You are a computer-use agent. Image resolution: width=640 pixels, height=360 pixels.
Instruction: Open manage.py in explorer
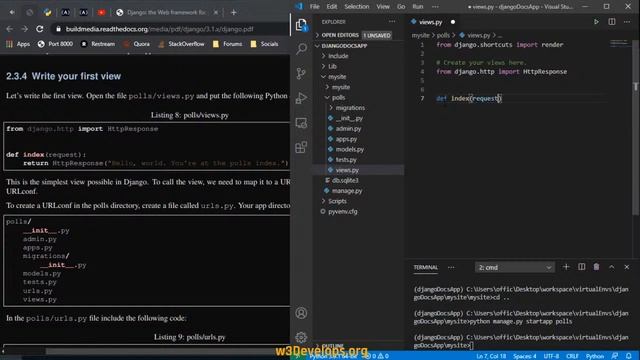(347, 191)
